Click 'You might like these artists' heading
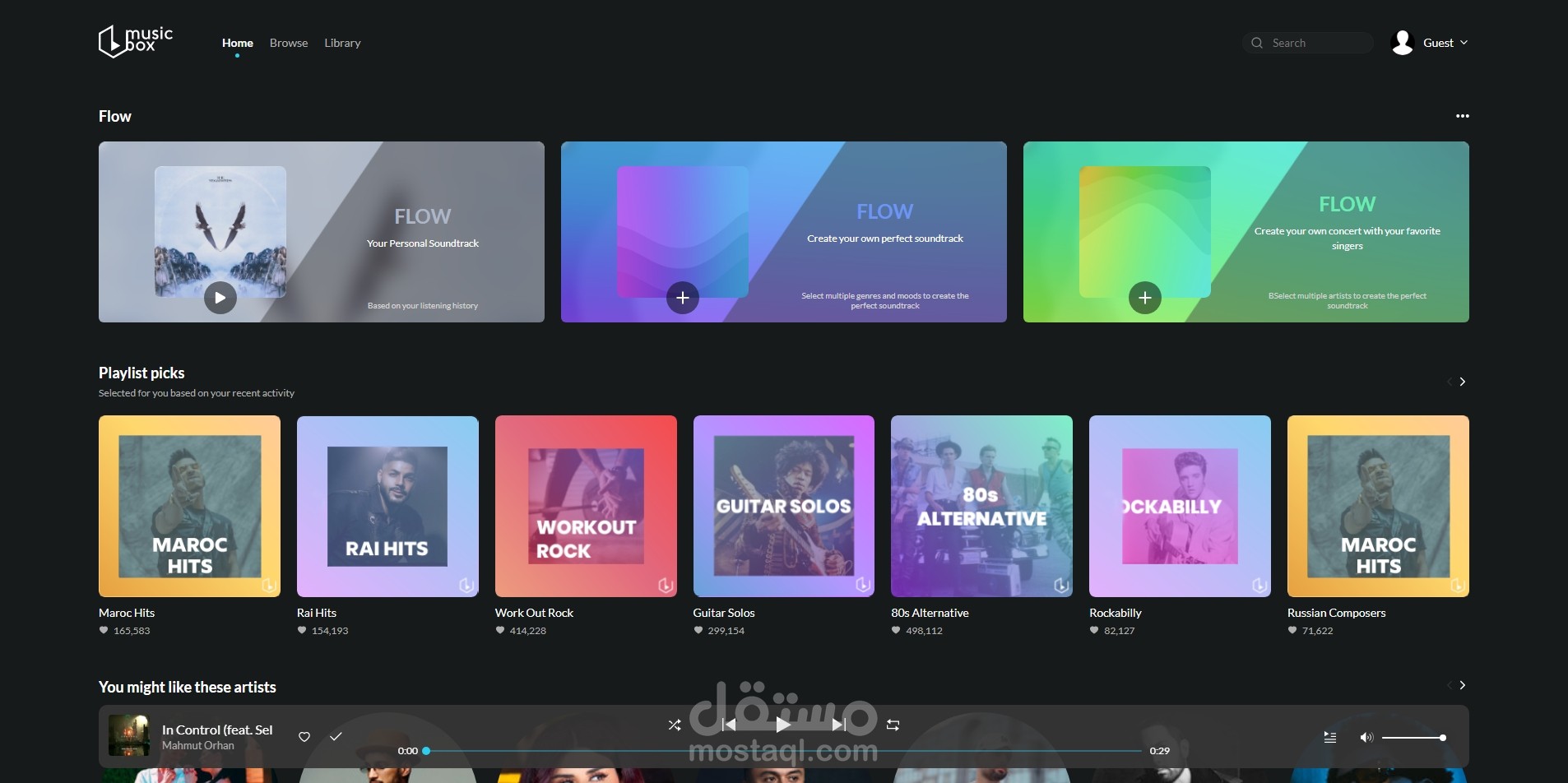The height and width of the screenshot is (783, 1568). 188,687
